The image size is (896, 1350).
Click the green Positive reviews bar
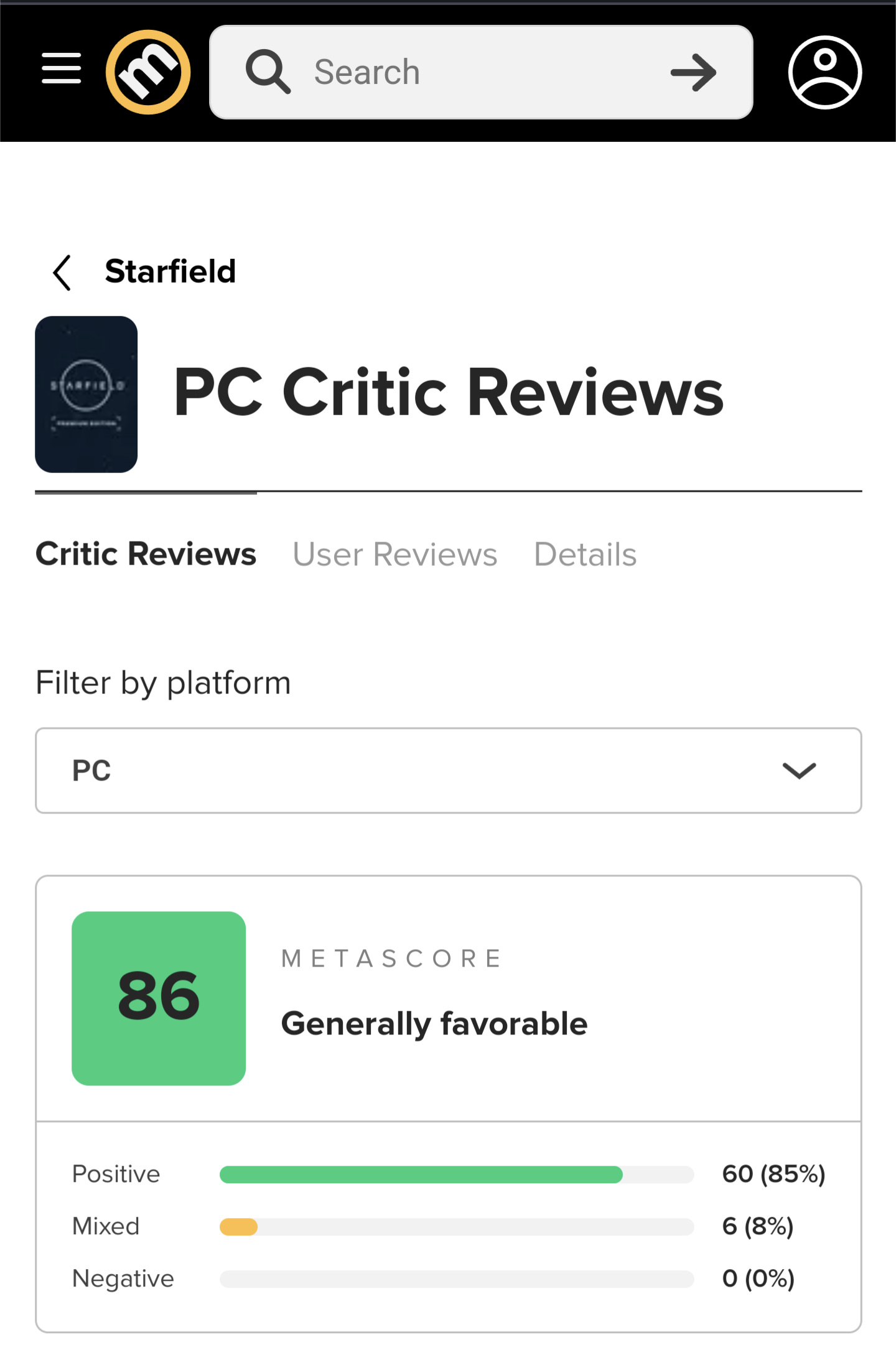(x=421, y=1174)
